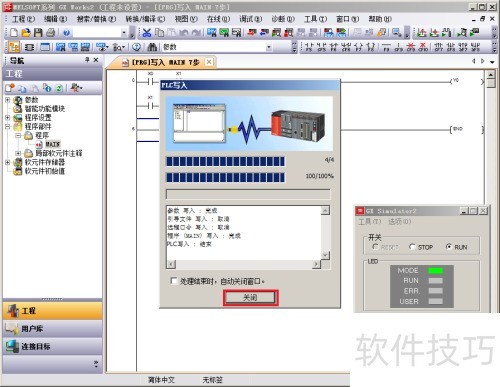The height and width of the screenshot is (387, 500).
Task: Click the Cut scissors icon
Action: [147, 32]
